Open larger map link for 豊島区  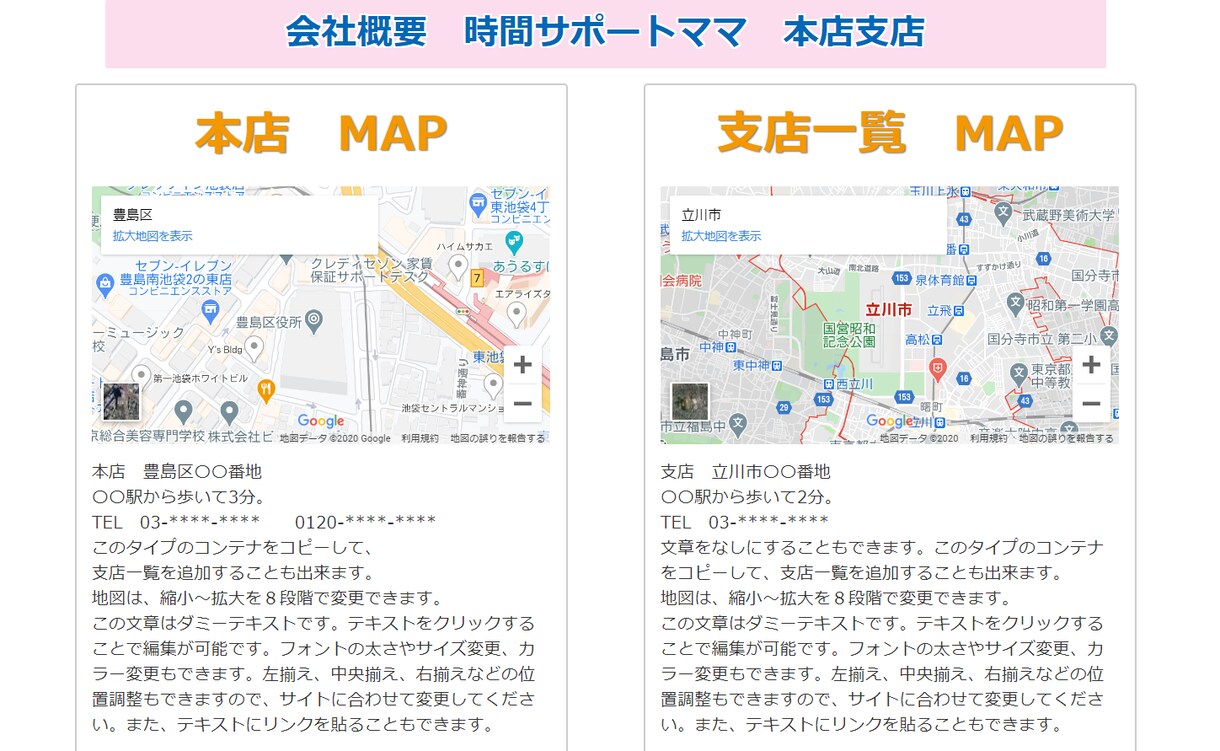tap(152, 236)
